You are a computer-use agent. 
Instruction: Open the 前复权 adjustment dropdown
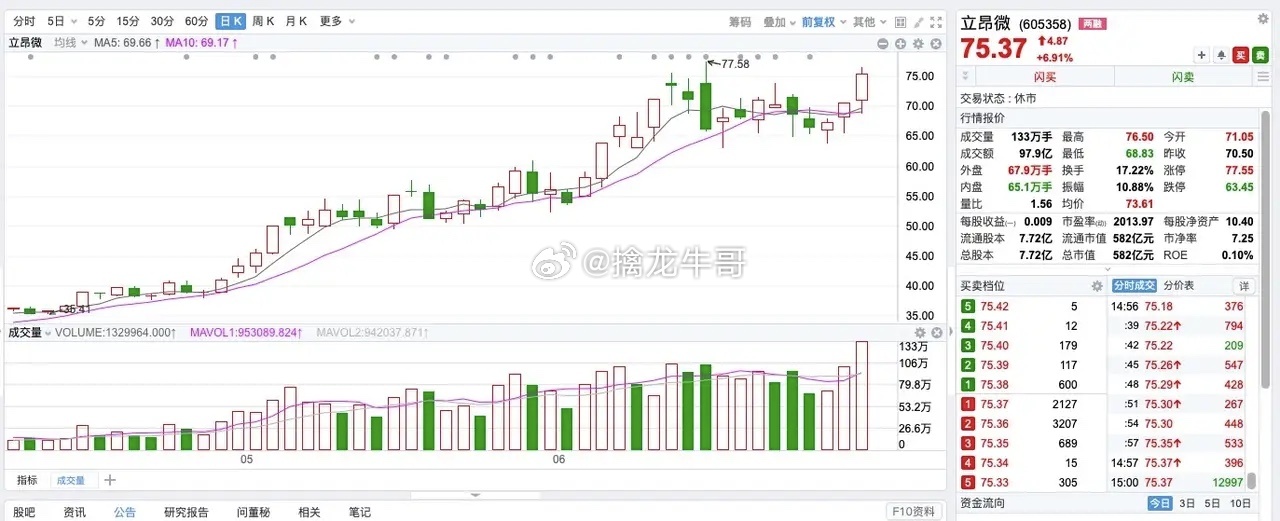pyautogui.click(x=825, y=21)
